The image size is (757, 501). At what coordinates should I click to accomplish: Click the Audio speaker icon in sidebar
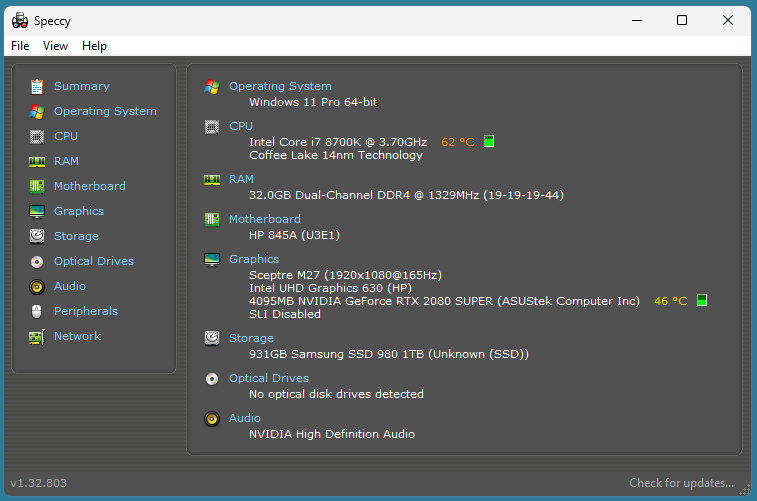click(37, 287)
